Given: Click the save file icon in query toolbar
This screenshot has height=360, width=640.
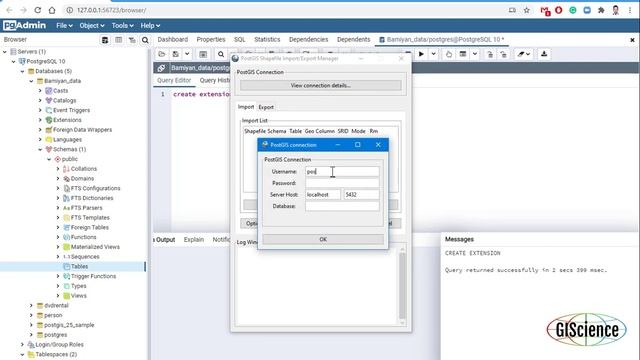Looking at the screenshot, I should (176, 54).
